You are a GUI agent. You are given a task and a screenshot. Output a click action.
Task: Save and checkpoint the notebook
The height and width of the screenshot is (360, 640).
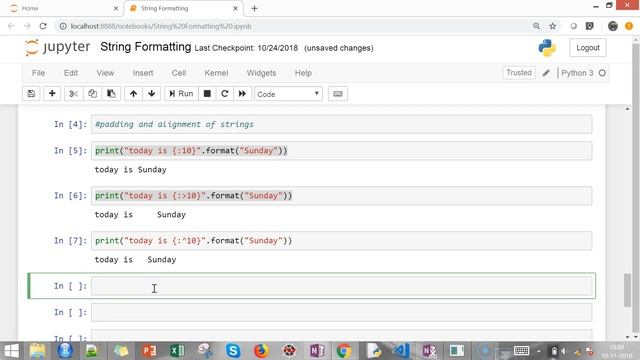(31, 93)
